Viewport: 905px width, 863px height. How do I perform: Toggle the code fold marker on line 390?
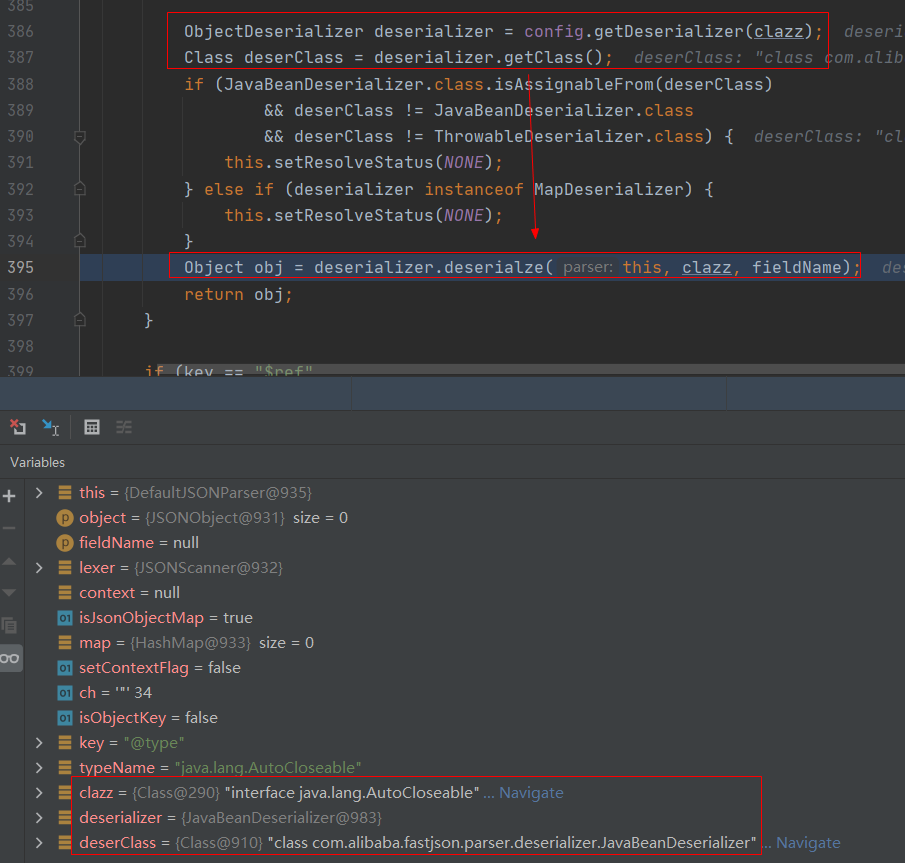click(80, 136)
